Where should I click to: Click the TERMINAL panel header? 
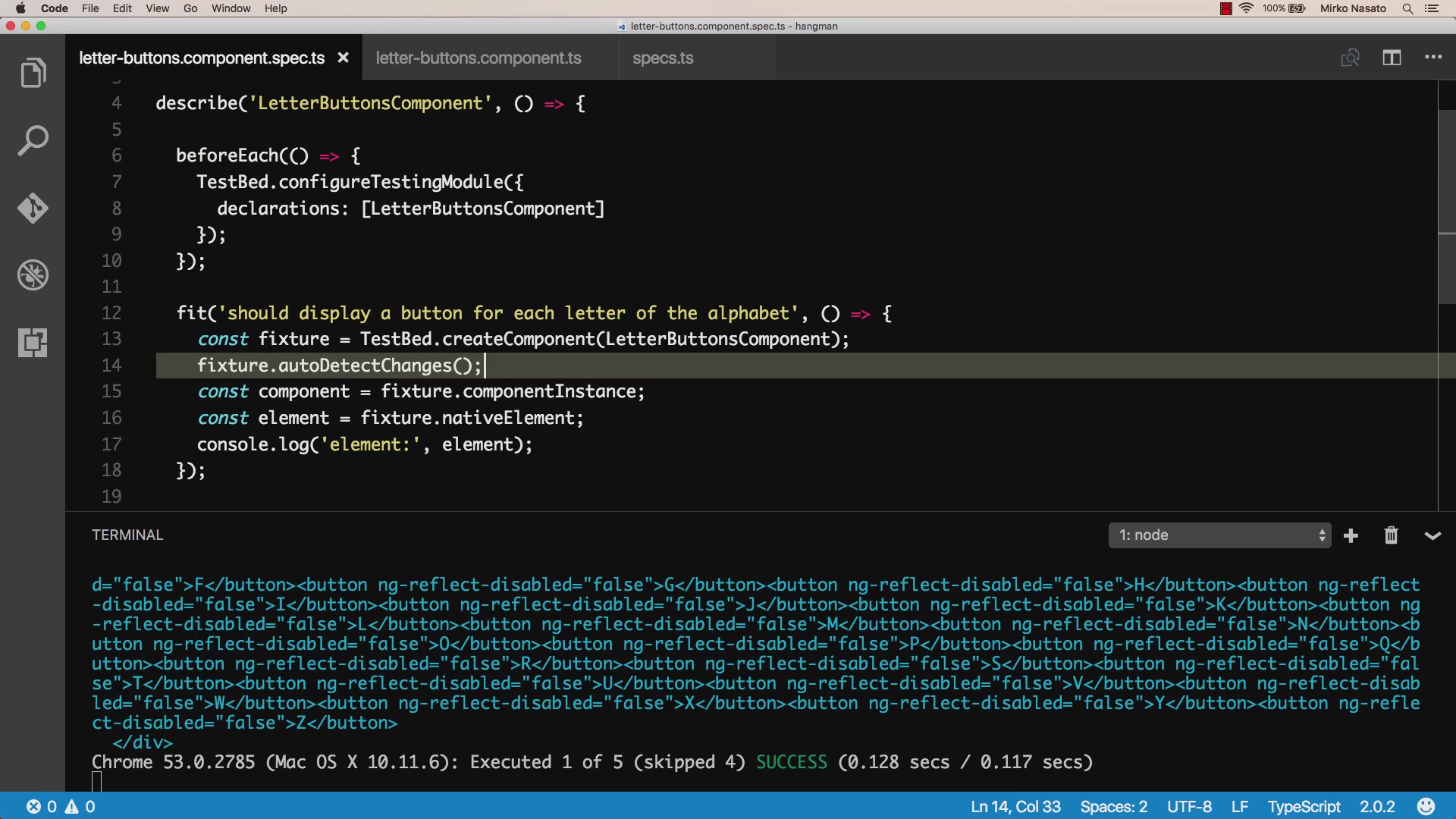pos(127,535)
